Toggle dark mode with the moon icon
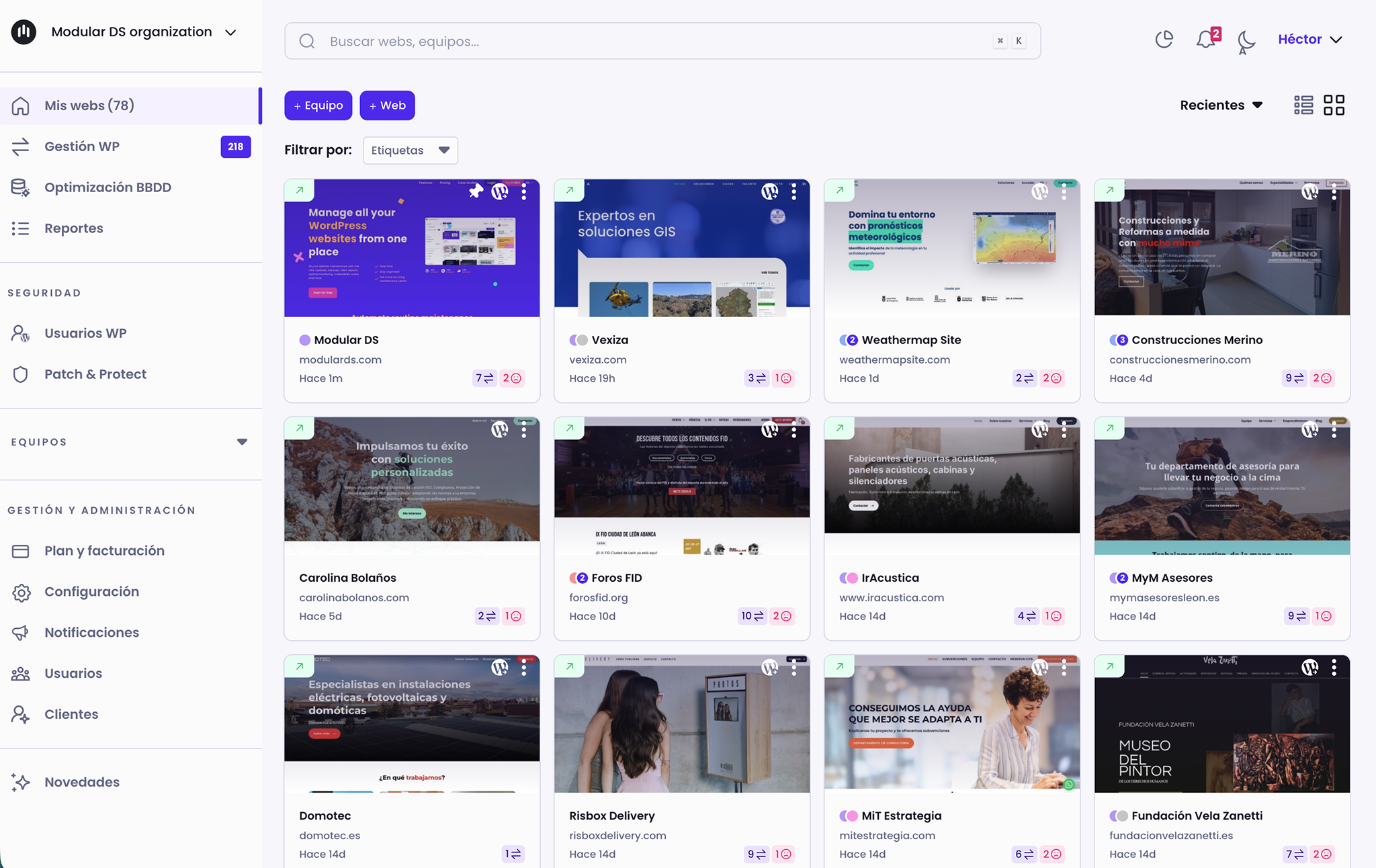Screen dimensions: 1376x868 (x=1246, y=41)
